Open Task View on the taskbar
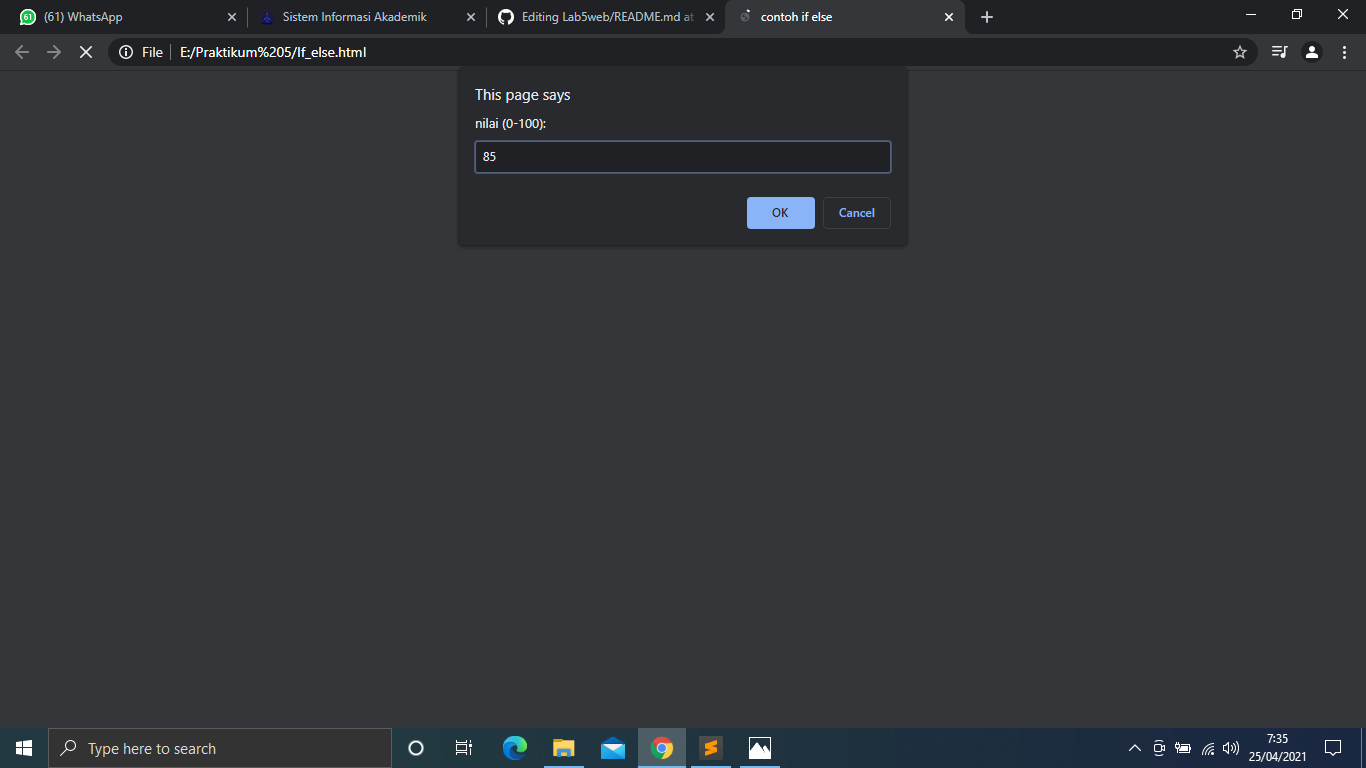This screenshot has width=1366, height=768. tap(464, 748)
